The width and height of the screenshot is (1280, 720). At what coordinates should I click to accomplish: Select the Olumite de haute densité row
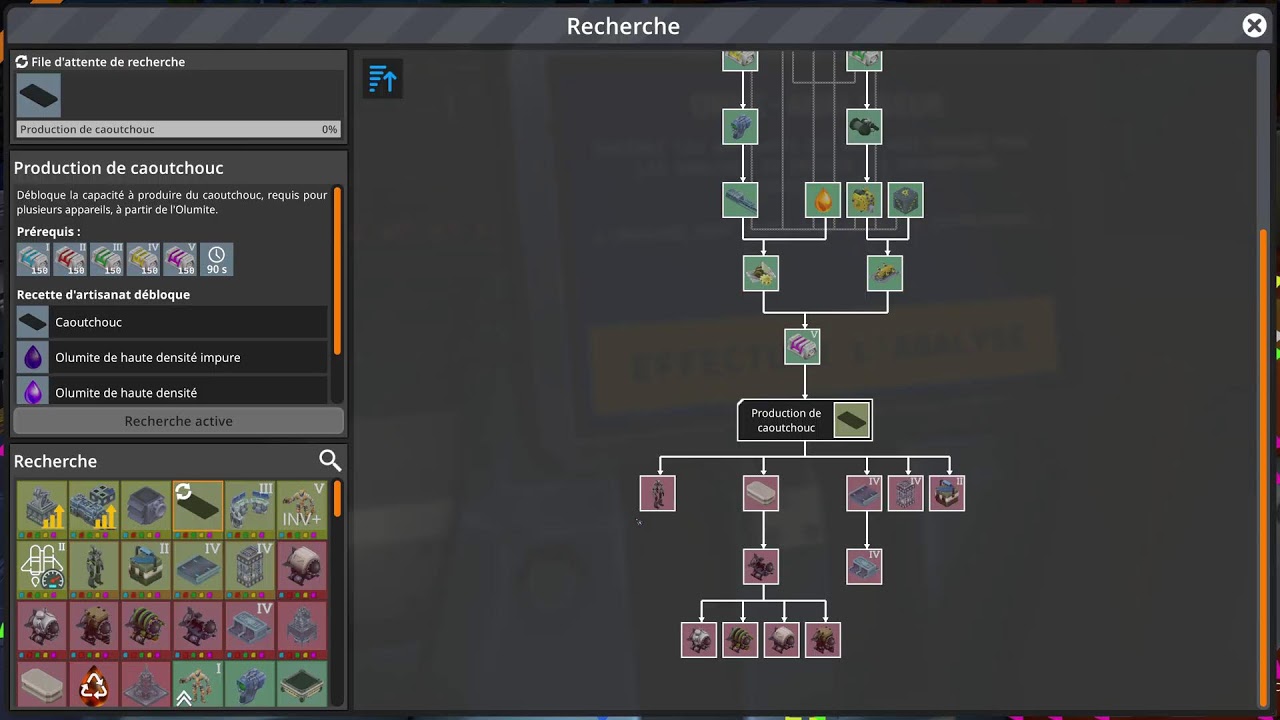pyautogui.click(x=172, y=391)
